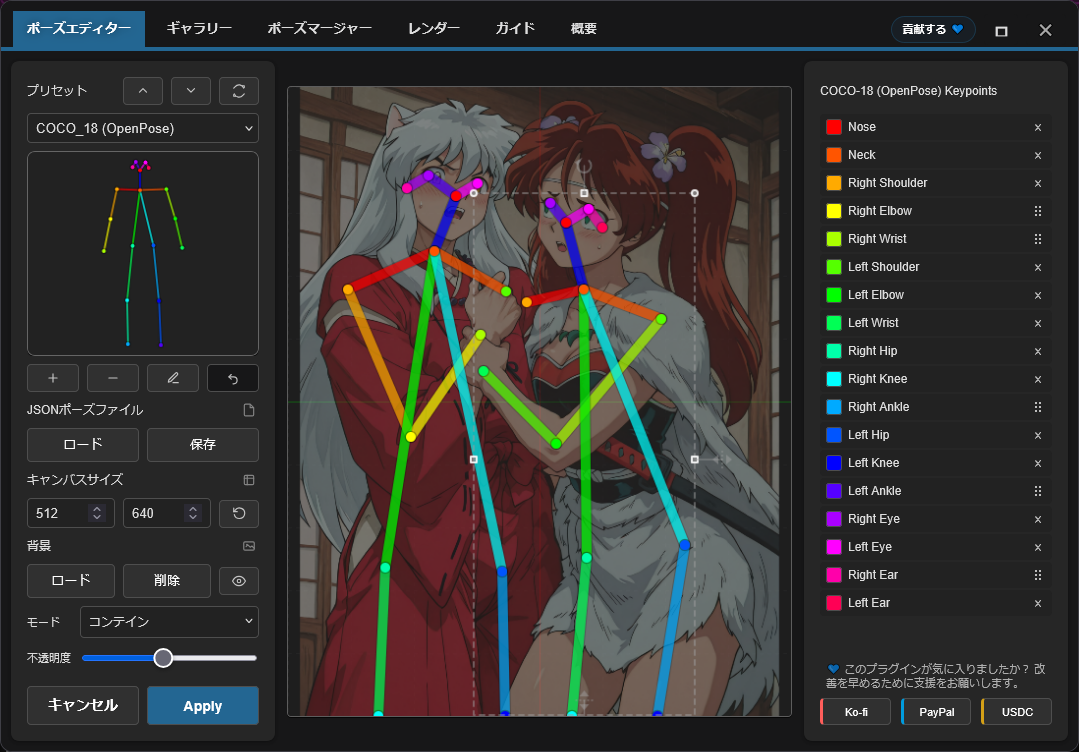Viewport: 1079px width, 752px height.
Task: Open the ポーズマージャー tab
Action: pyautogui.click(x=319, y=28)
